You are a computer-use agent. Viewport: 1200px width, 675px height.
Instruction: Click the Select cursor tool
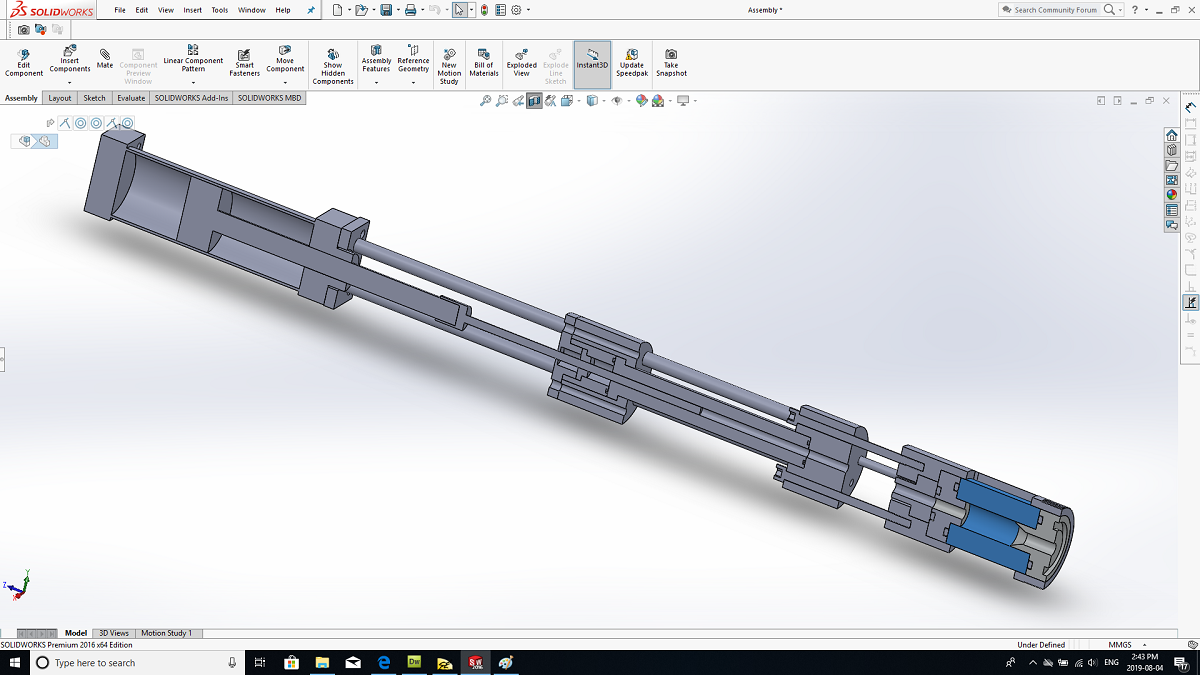(459, 10)
